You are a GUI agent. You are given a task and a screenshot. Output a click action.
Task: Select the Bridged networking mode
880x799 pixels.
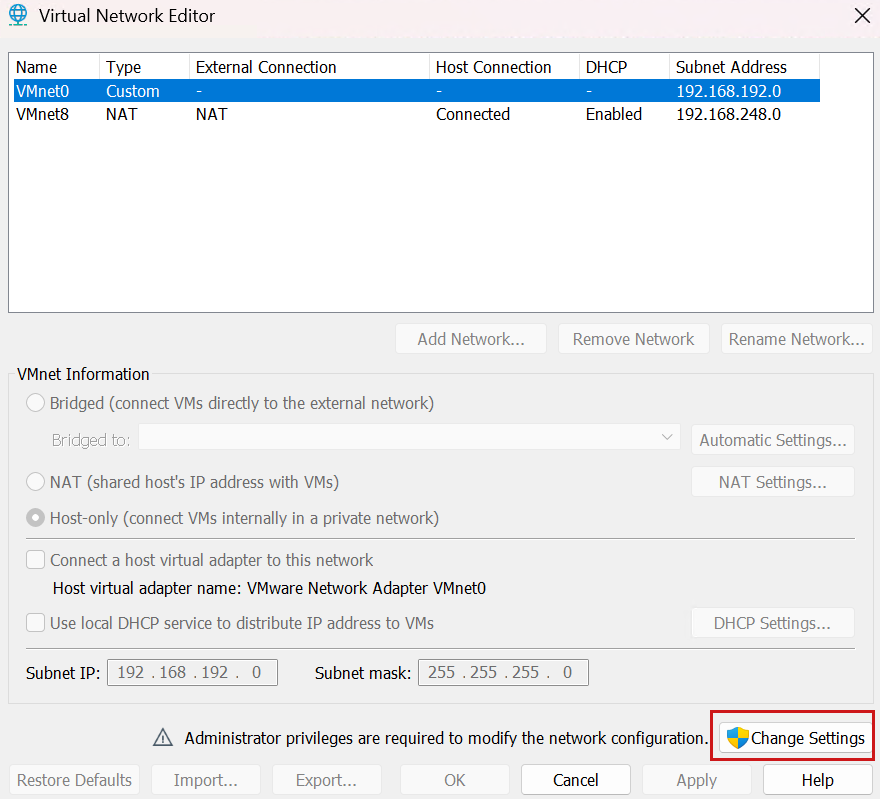click(35, 403)
